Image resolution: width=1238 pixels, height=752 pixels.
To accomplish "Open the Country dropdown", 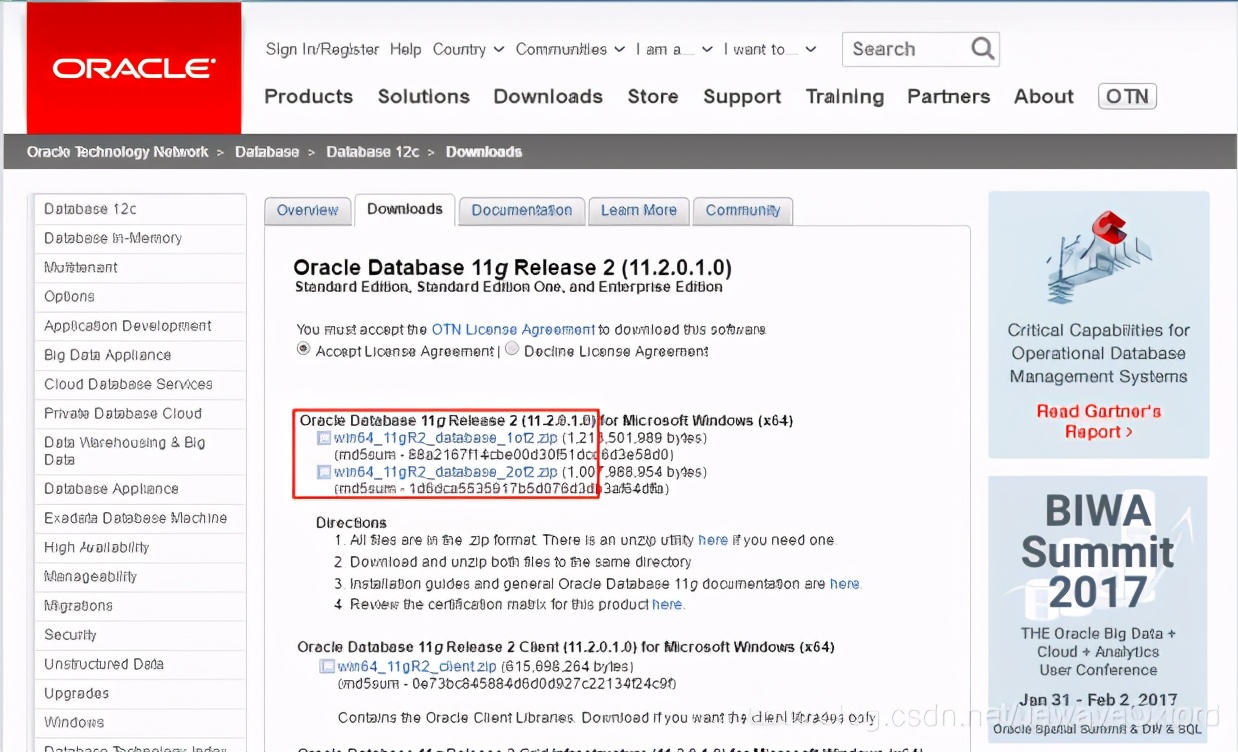I will (x=467, y=49).
